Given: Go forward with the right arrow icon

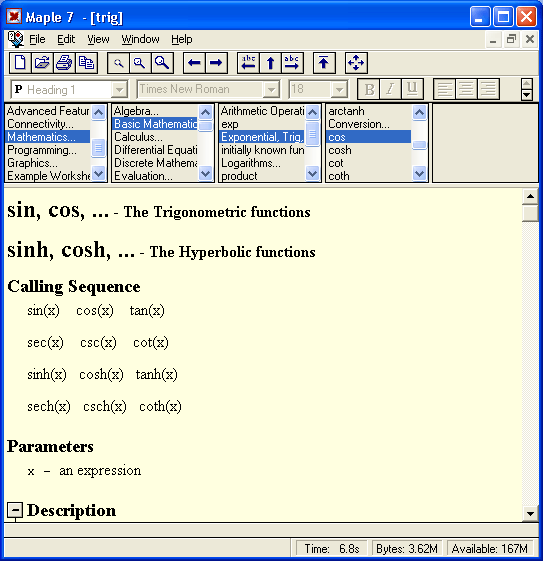Looking at the screenshot, I should click(216, 63).
